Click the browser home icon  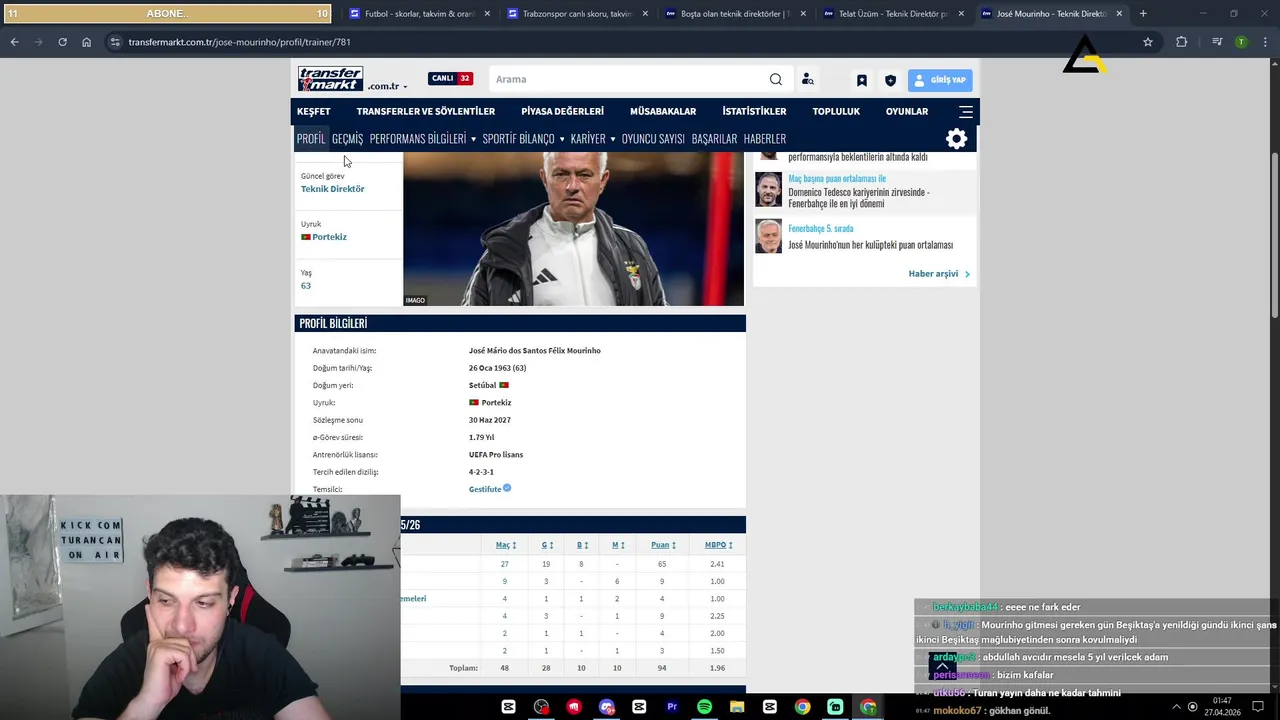[x=86, y=42]
